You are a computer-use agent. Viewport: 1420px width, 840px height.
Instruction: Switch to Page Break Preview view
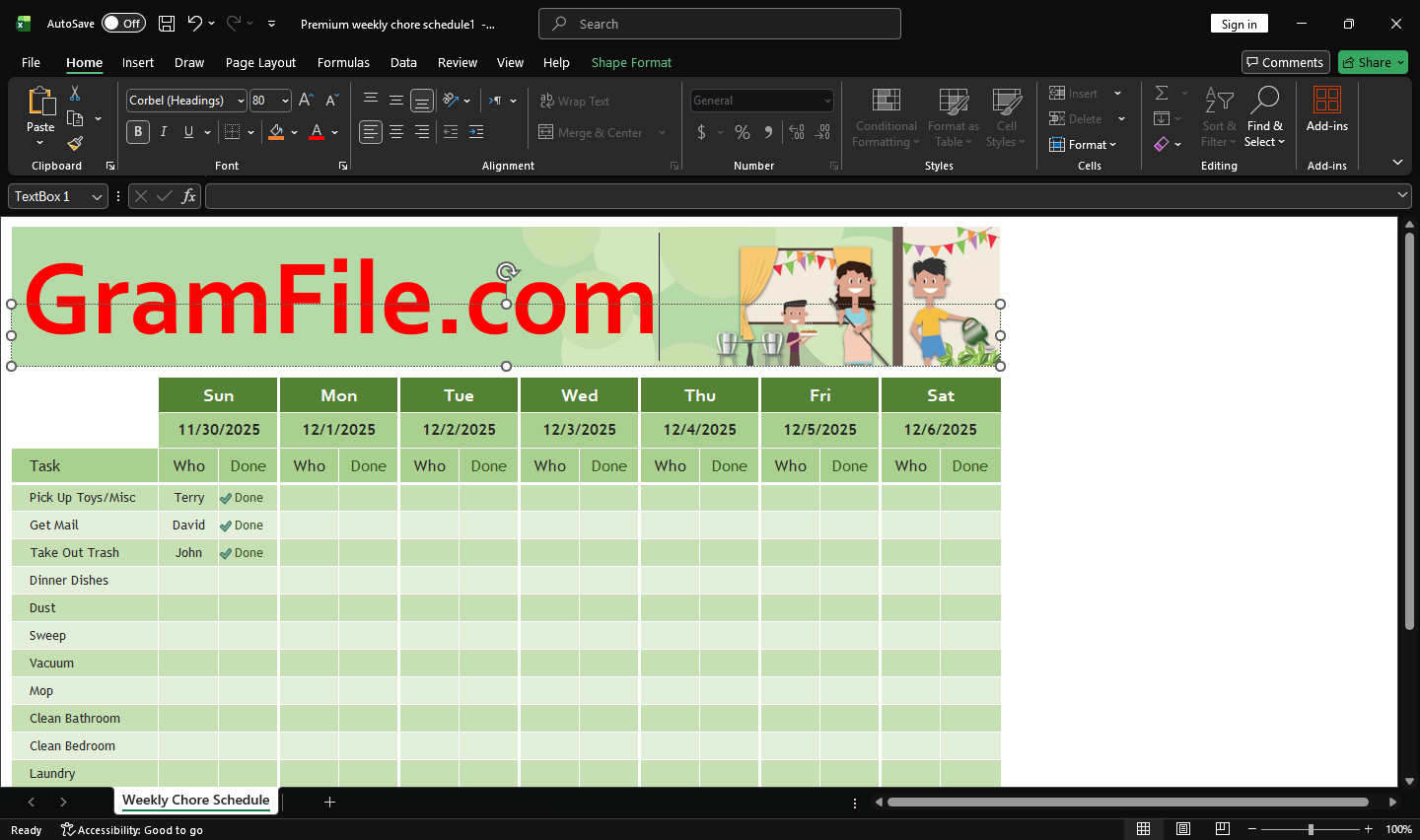click(x=1222, y=829)
